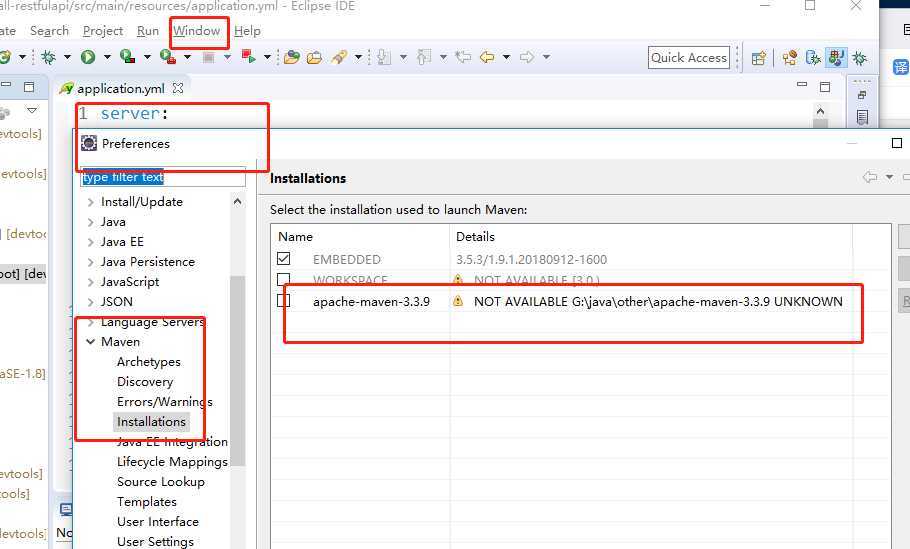Click the type filter text field
This screenshot has height=549, width=910.
click(162, 177)
